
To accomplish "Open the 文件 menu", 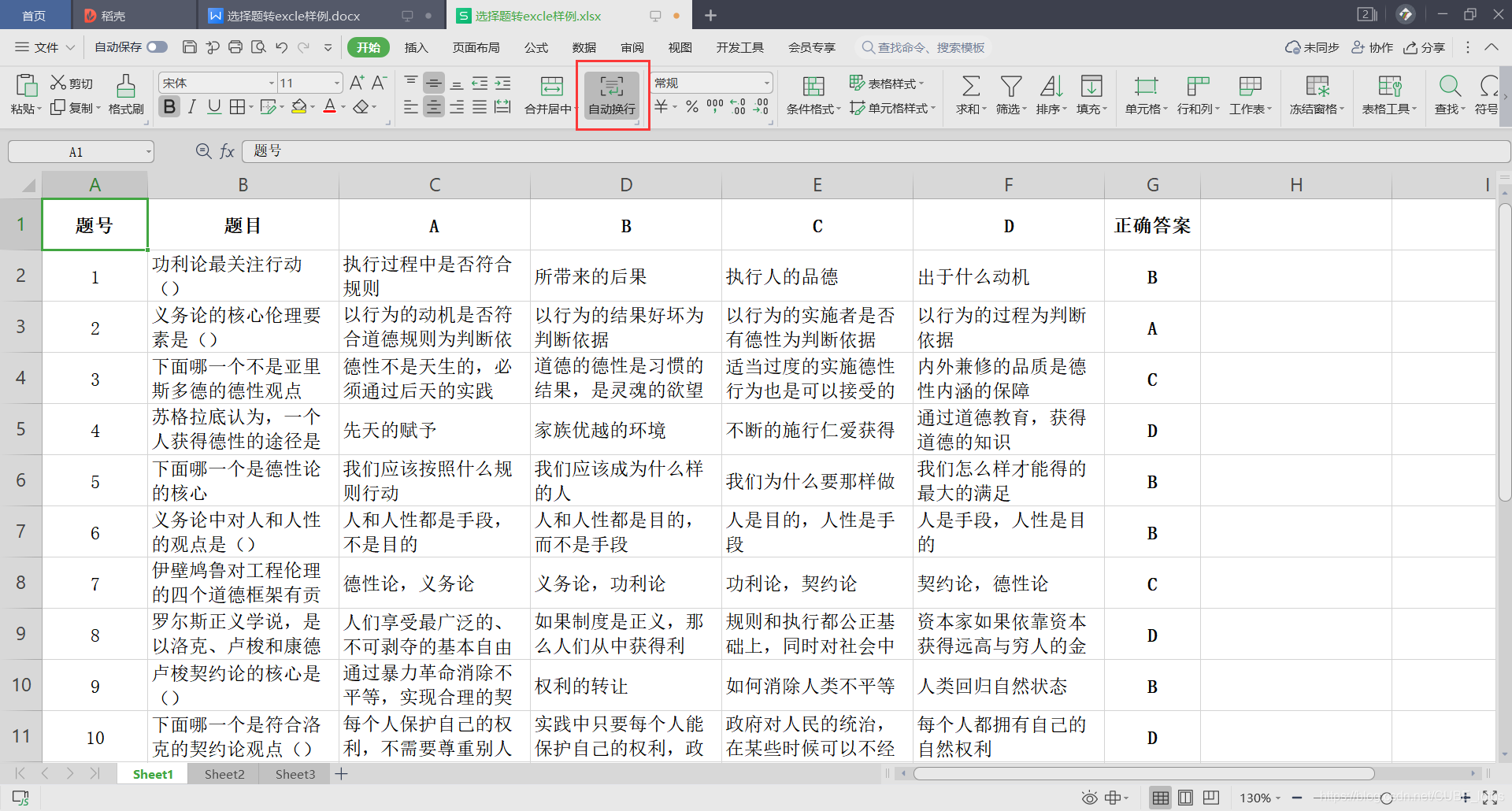I will 46,47.
